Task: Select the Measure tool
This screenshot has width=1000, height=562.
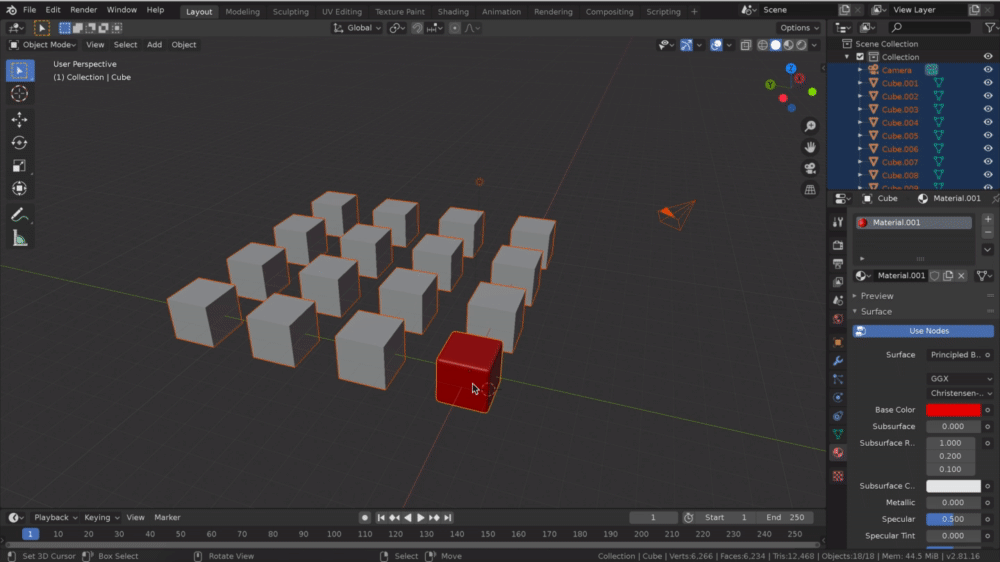Action: [19, 239]
